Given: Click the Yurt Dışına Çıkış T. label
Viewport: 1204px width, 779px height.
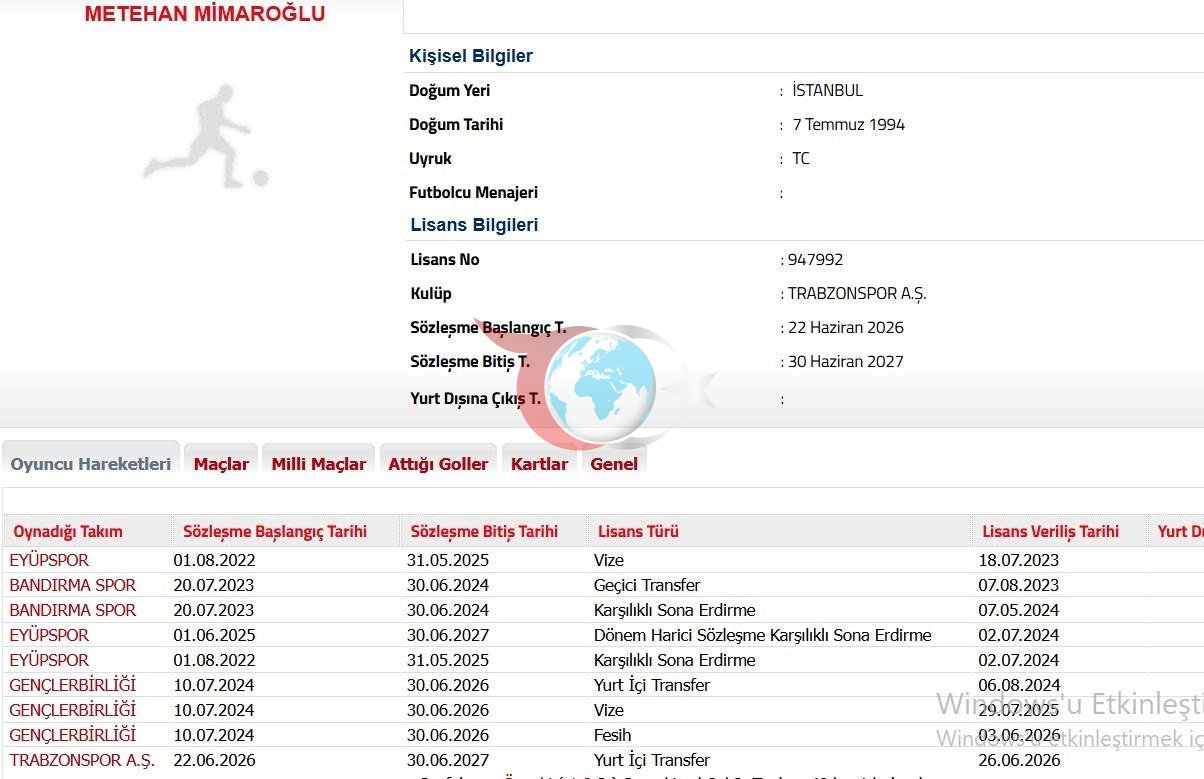Looking at the screenshot, I should tap(475, 398).
